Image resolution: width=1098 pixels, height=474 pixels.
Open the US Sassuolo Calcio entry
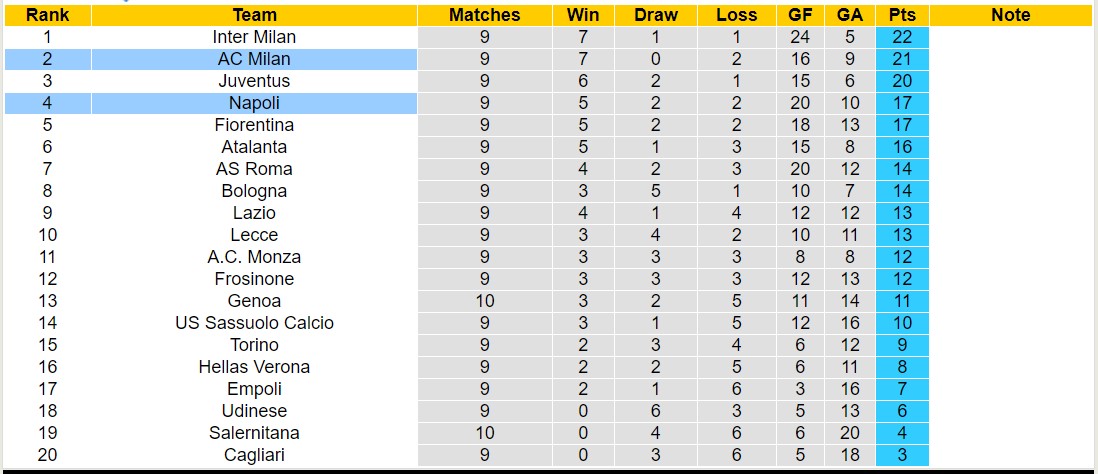coord(254,323)
